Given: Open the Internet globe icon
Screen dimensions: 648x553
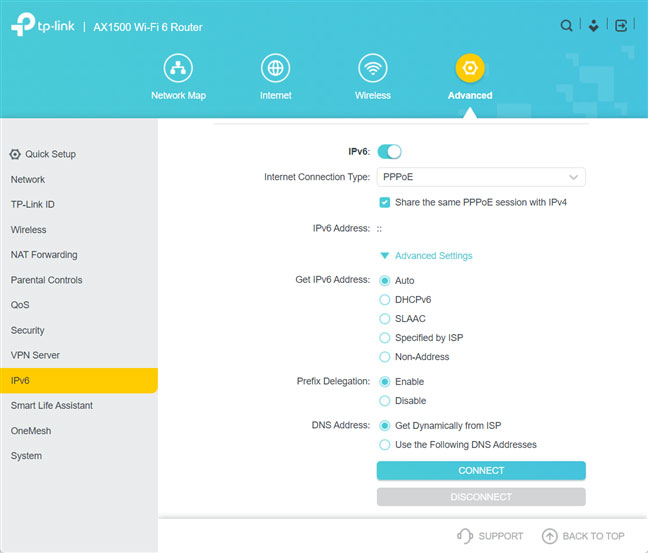Looking at the screenshot, I should 275,68.
